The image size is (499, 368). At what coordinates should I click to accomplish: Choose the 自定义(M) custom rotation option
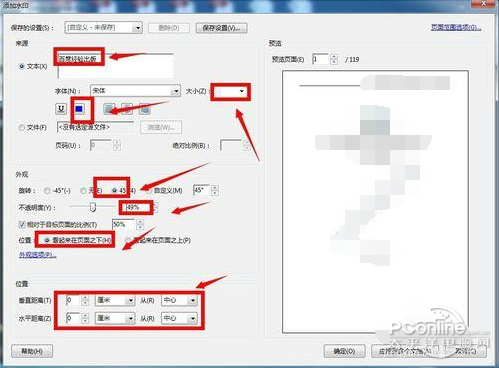149,190
